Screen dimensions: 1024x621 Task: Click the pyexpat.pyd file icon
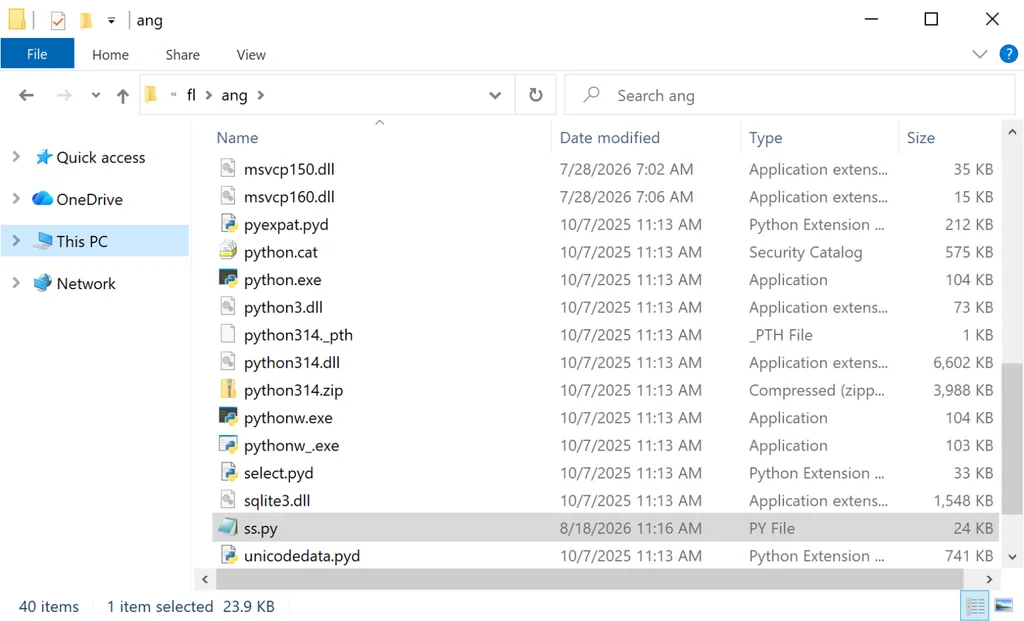(227, 224)
